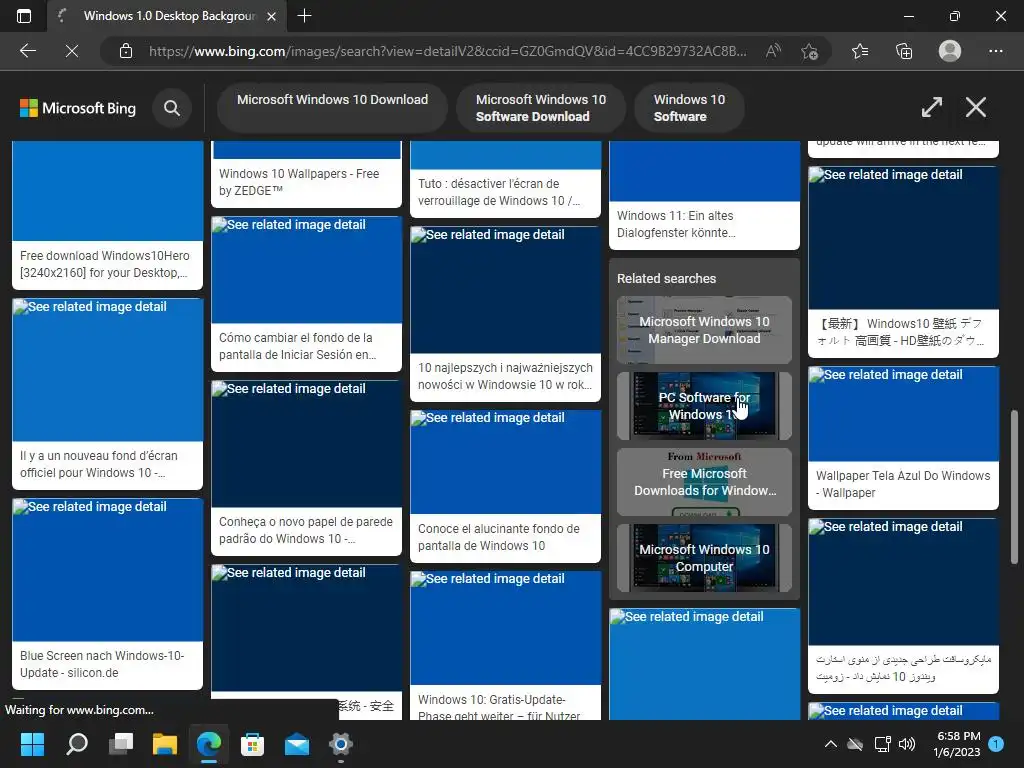Click the page vertical scrollbar thumb
This screenshot has height=768, width=1024.
pyautogui.click(x=1014, y=487)
